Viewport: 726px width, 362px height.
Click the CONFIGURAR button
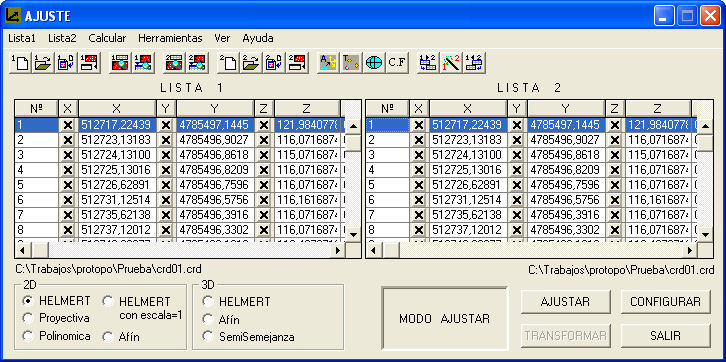tap(665, 302)
